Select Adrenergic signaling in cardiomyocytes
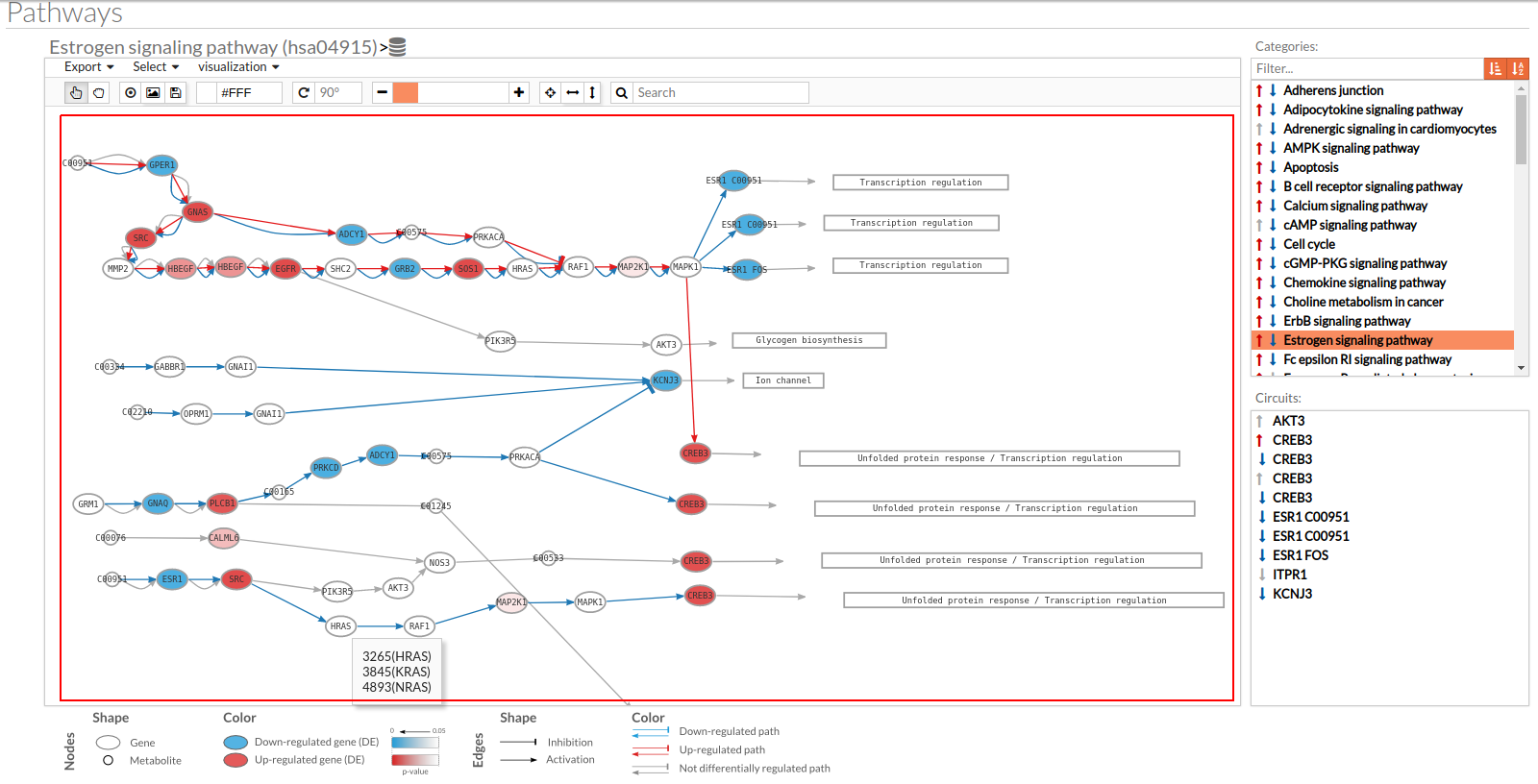The image size is (1538, 784). click(x=1389, y=129)
